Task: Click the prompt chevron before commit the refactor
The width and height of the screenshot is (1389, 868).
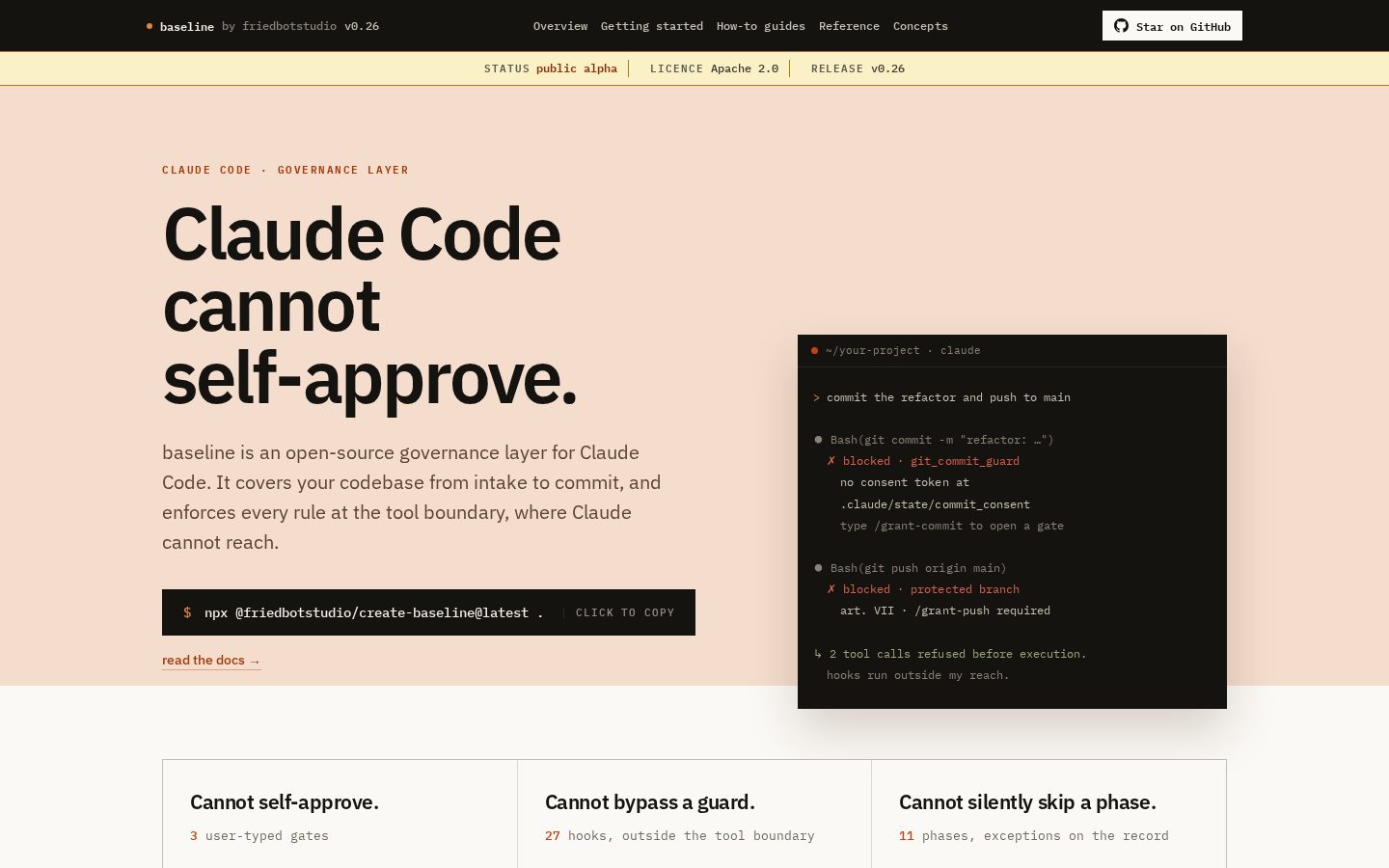Action: [817, 397]
